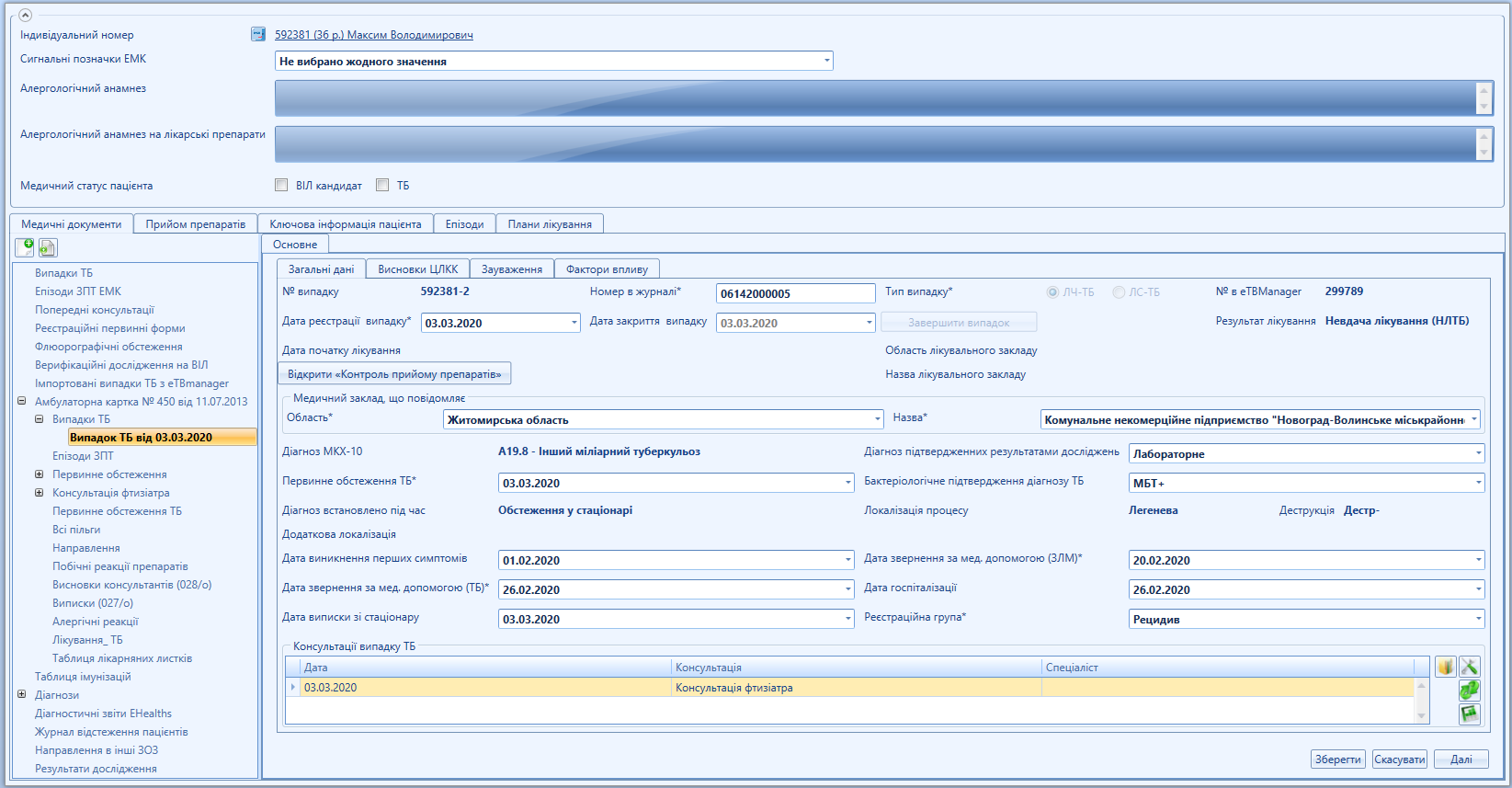1512x788 pixels.
Task: Open first symptoms date dropdown 01.02.2020
Action: (847, 560)
